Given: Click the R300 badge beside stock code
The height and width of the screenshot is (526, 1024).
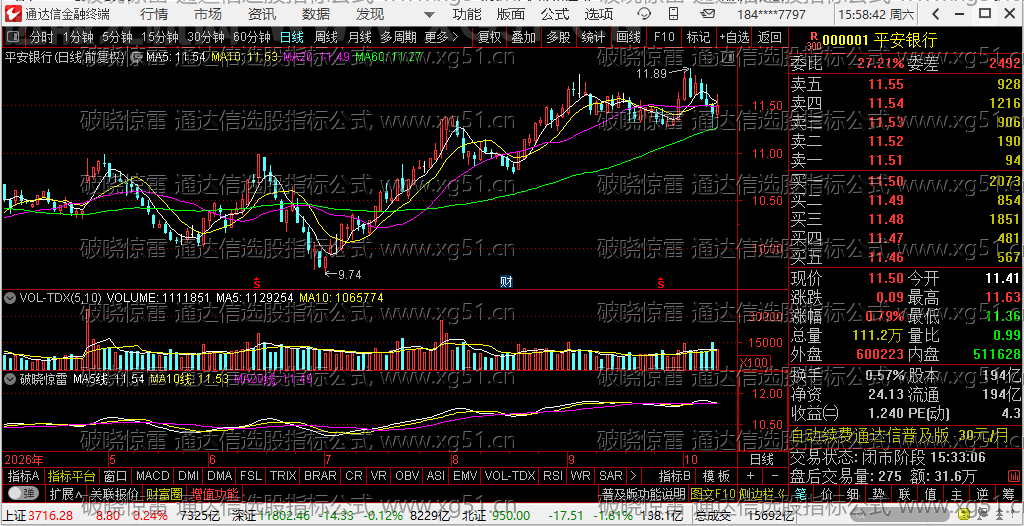Looking at the screenshot, I should click(x=813, y=41).
